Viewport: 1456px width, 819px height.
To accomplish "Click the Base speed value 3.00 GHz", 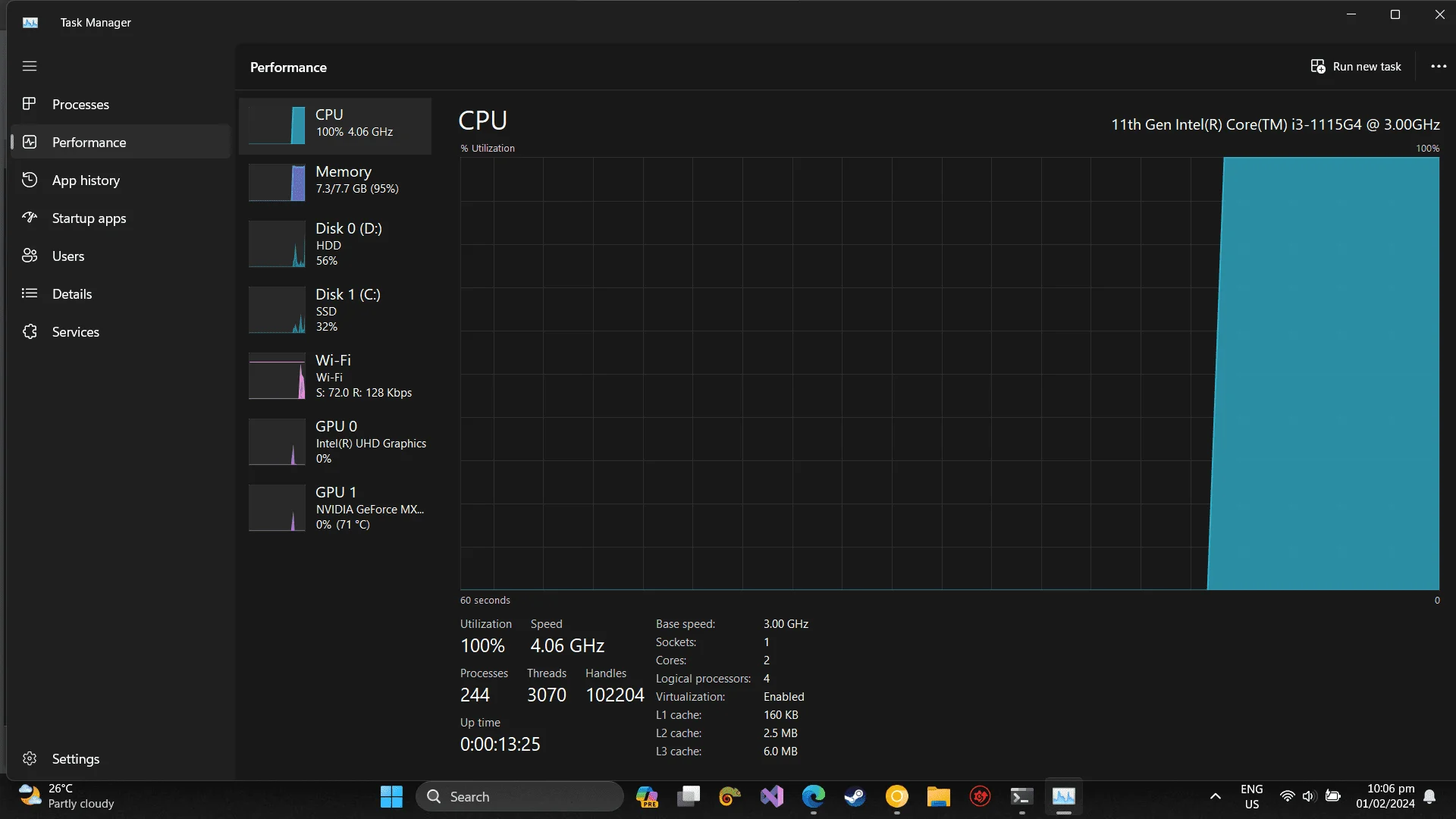I will [x=786, y=624].
